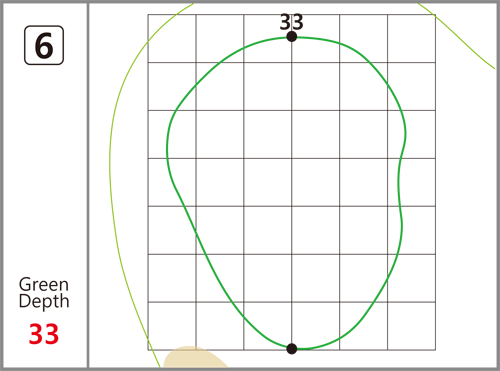Click the black 33 label above the green
This screenshot has width=500, height=371.
(x=291, y=22)
